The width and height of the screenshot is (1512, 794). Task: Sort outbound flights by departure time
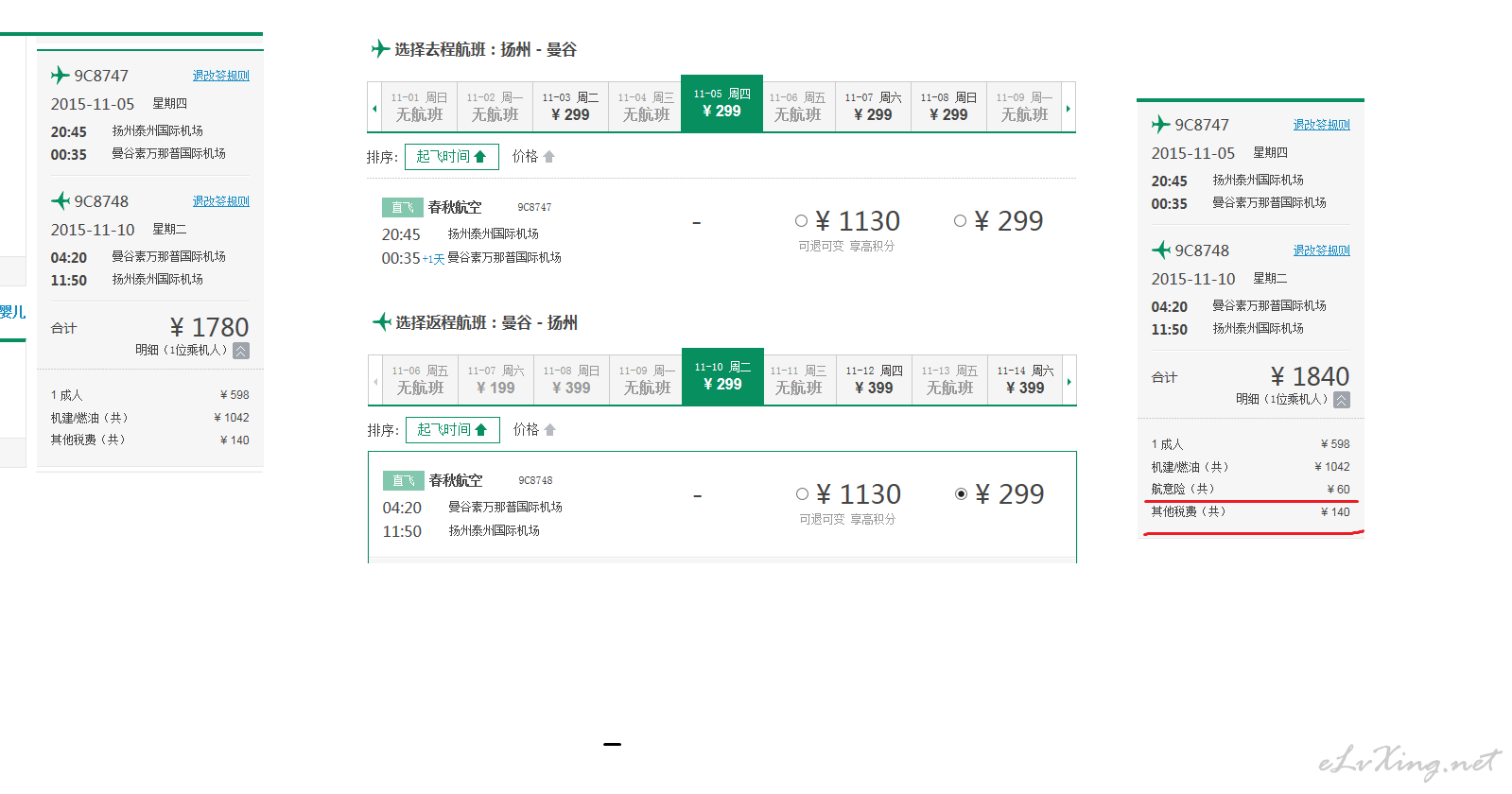pyautogui.click(x=452, y=157)
